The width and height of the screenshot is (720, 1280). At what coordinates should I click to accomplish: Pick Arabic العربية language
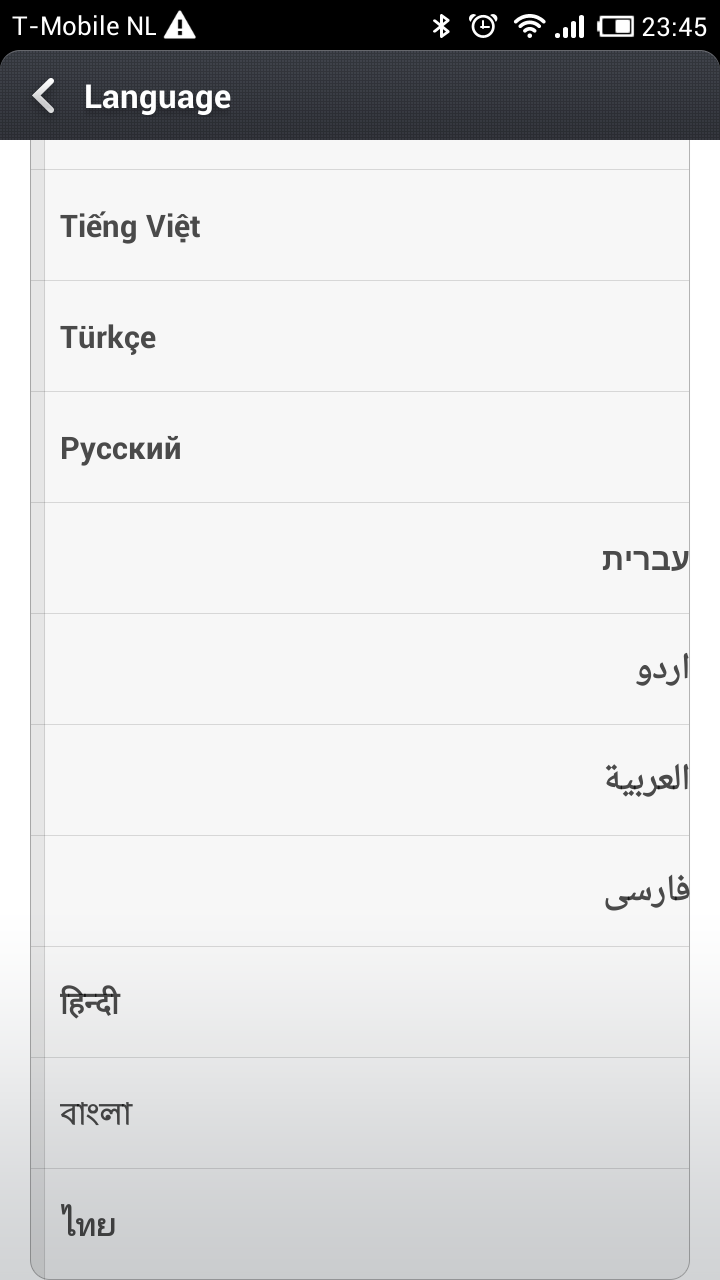point(647,779)
